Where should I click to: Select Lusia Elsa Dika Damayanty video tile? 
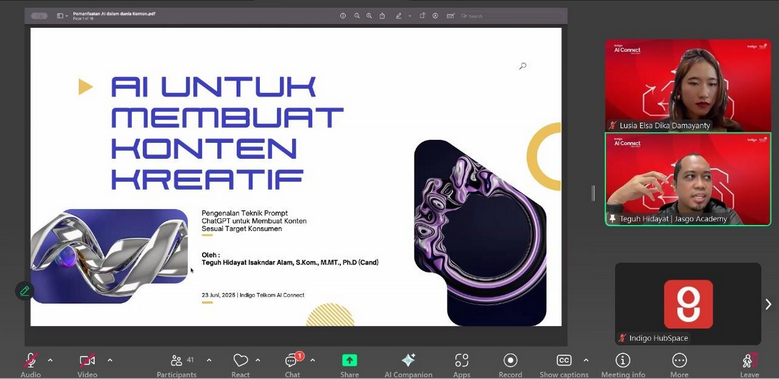tap(688, 85)
